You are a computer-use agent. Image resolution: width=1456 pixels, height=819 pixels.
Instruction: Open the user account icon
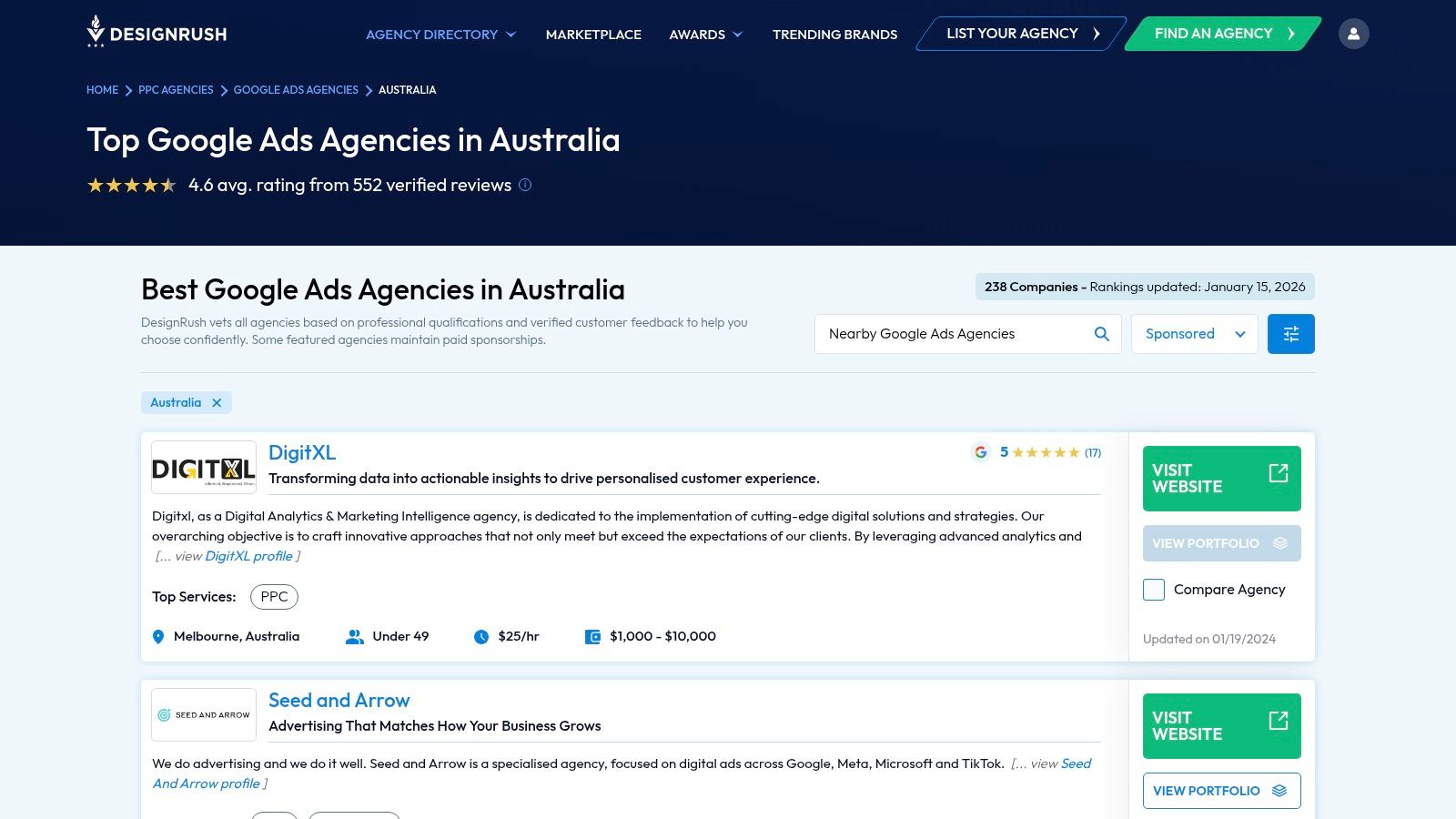[1354, 33]
